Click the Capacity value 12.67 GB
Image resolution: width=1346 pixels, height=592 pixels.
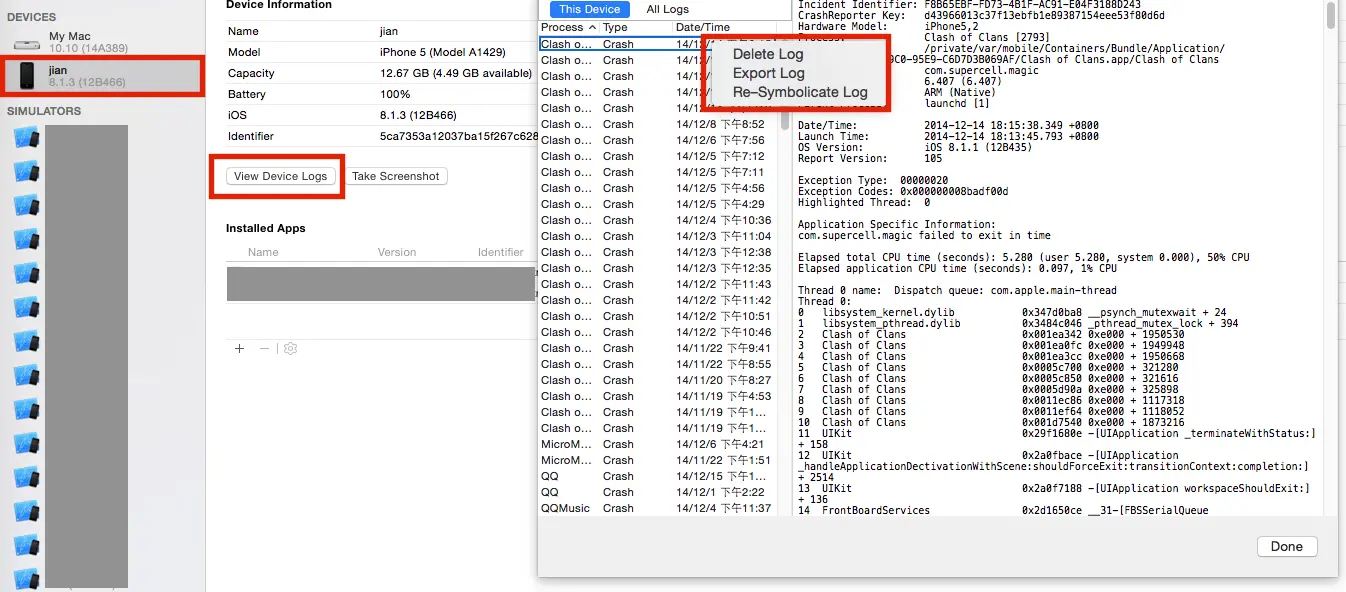point(456,73)
